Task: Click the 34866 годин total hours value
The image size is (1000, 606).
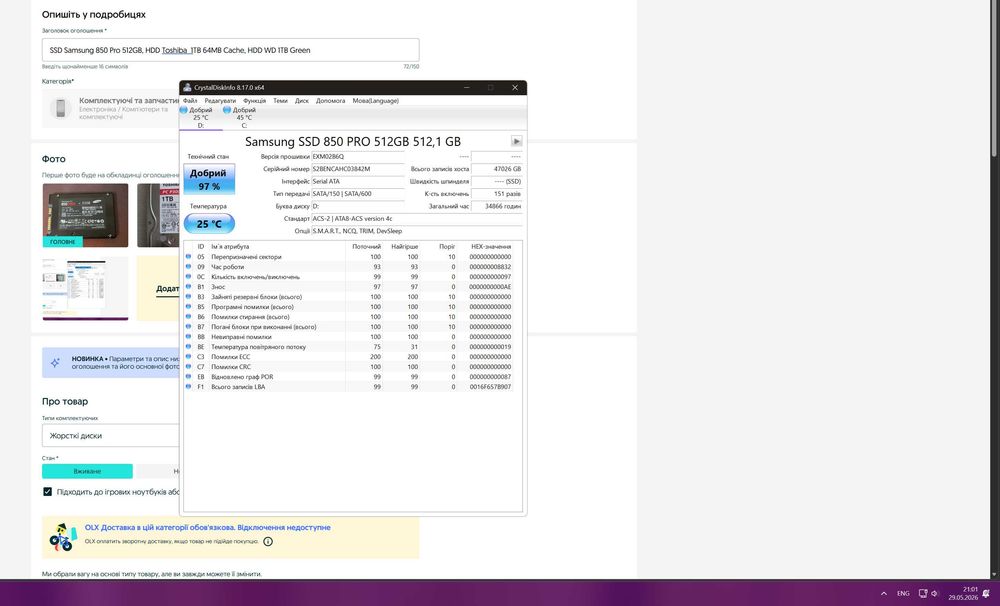Action: [x=497, y=206]
